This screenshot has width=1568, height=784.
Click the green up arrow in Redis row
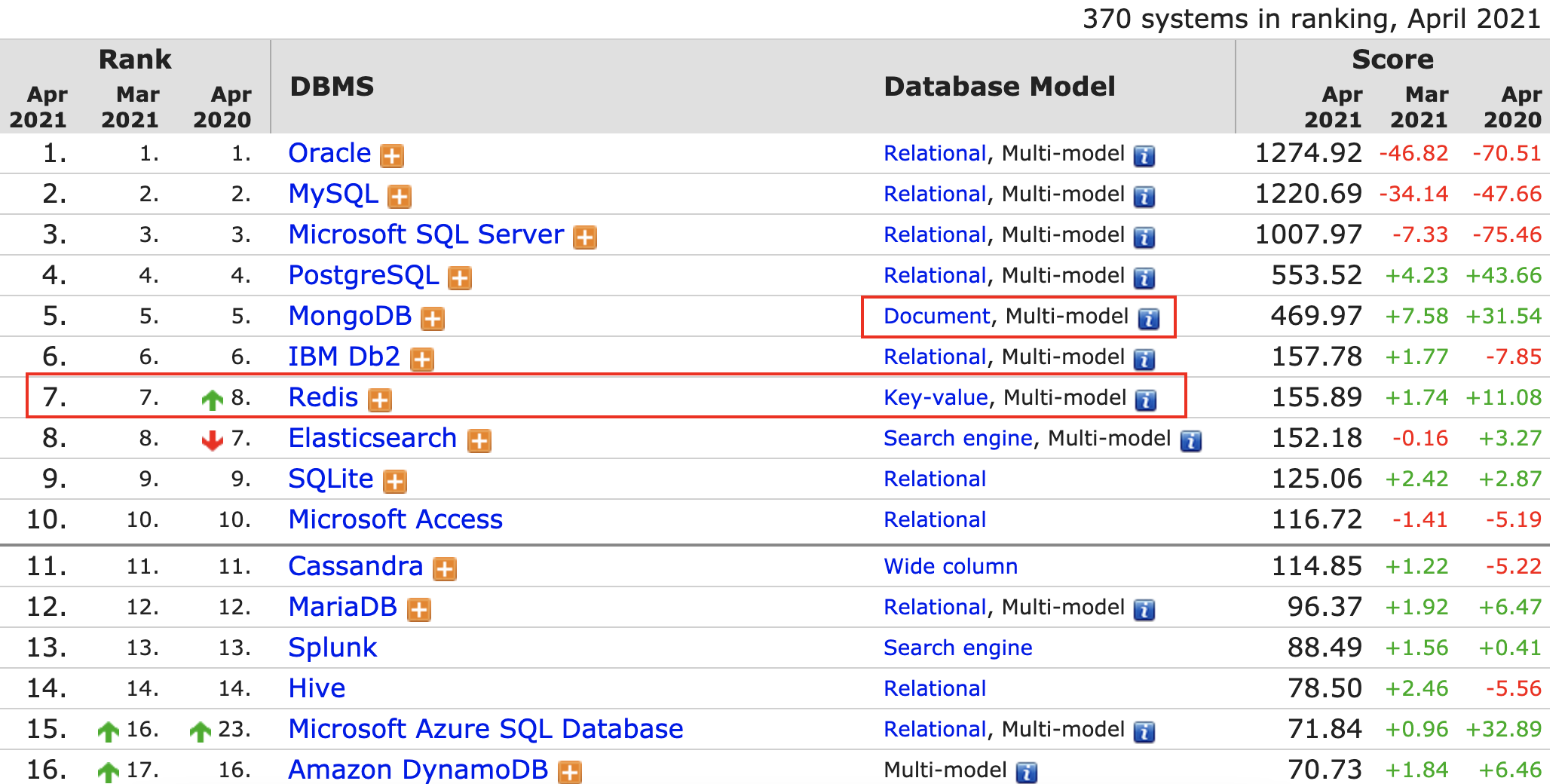click(213, 400)
